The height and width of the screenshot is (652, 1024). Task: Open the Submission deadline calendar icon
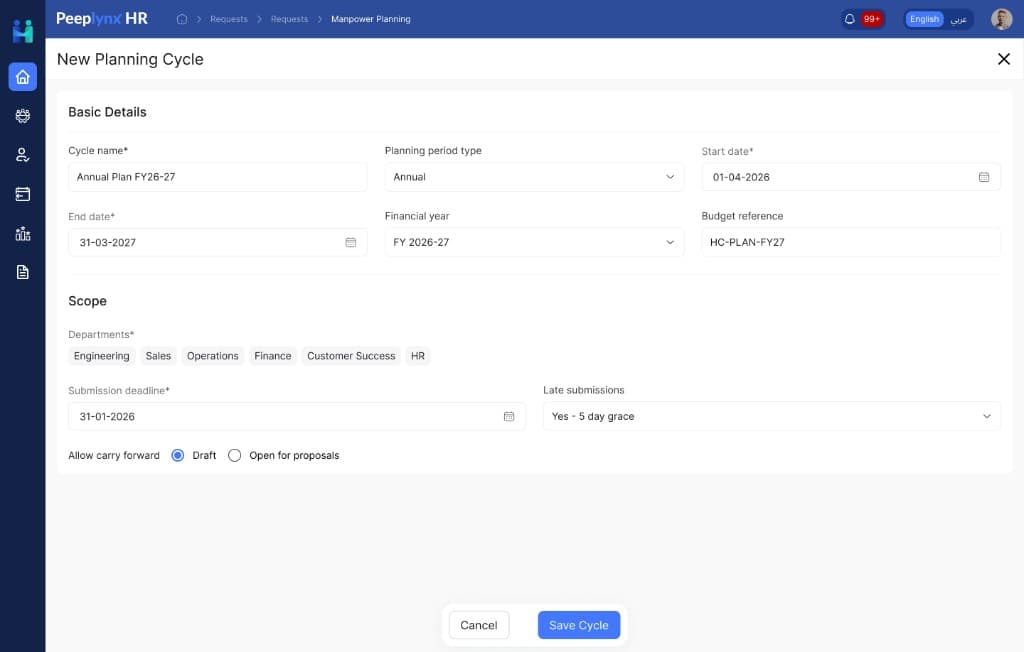tap(509, 416)
